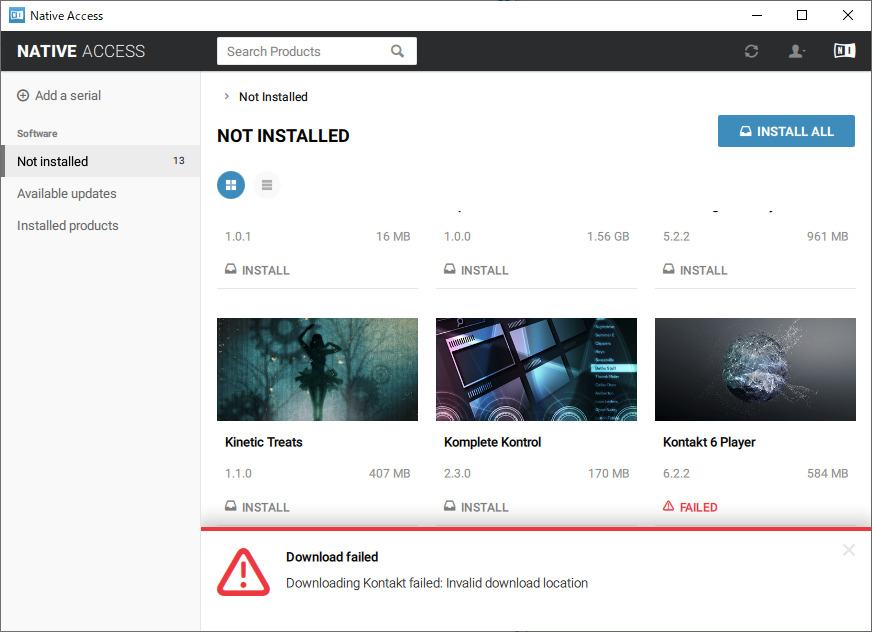
Task: Click the Kontakt 6 Player title
Action: pos(709,442)
